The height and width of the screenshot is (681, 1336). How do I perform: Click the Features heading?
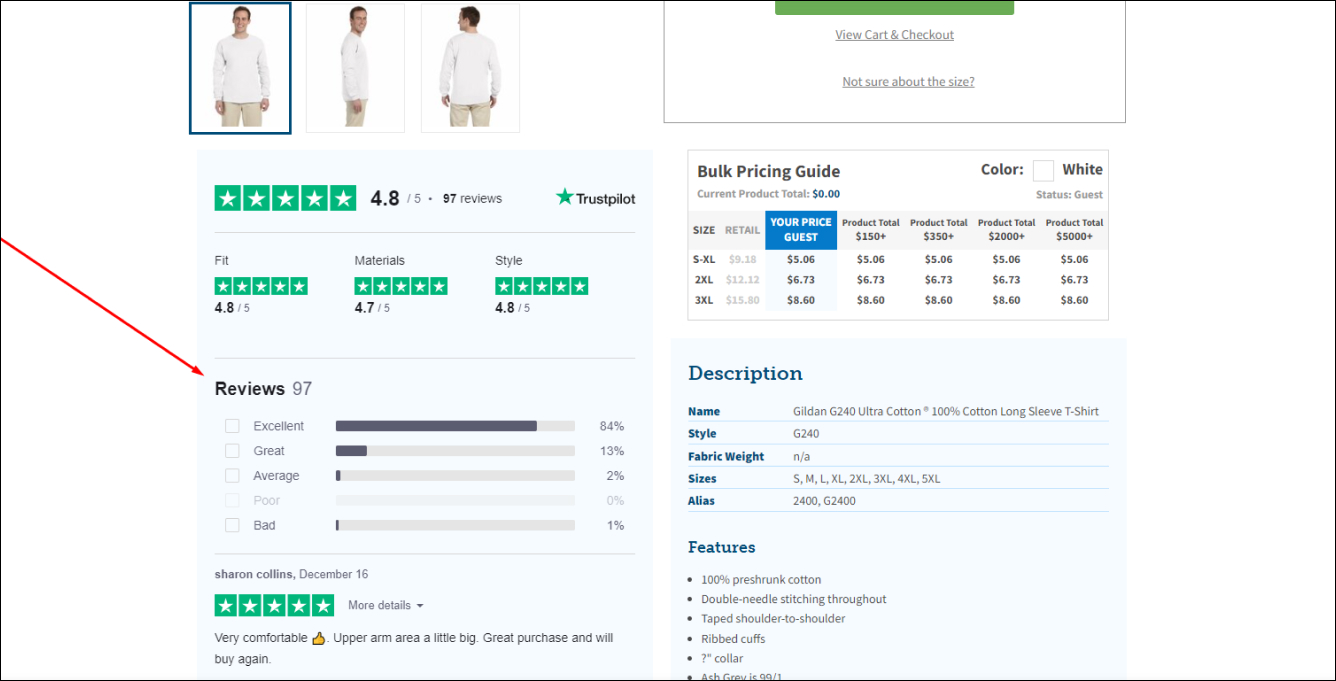click(721, 547)
